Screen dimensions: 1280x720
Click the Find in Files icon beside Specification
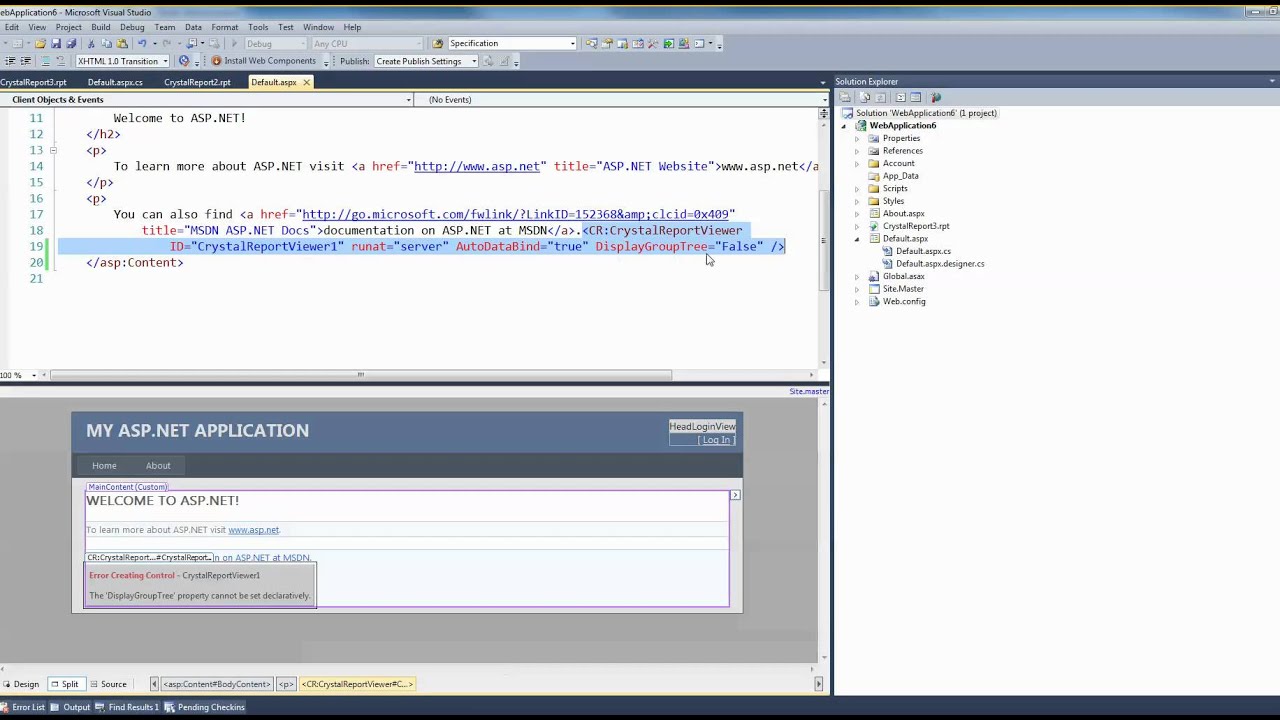(x=438, y=44)
